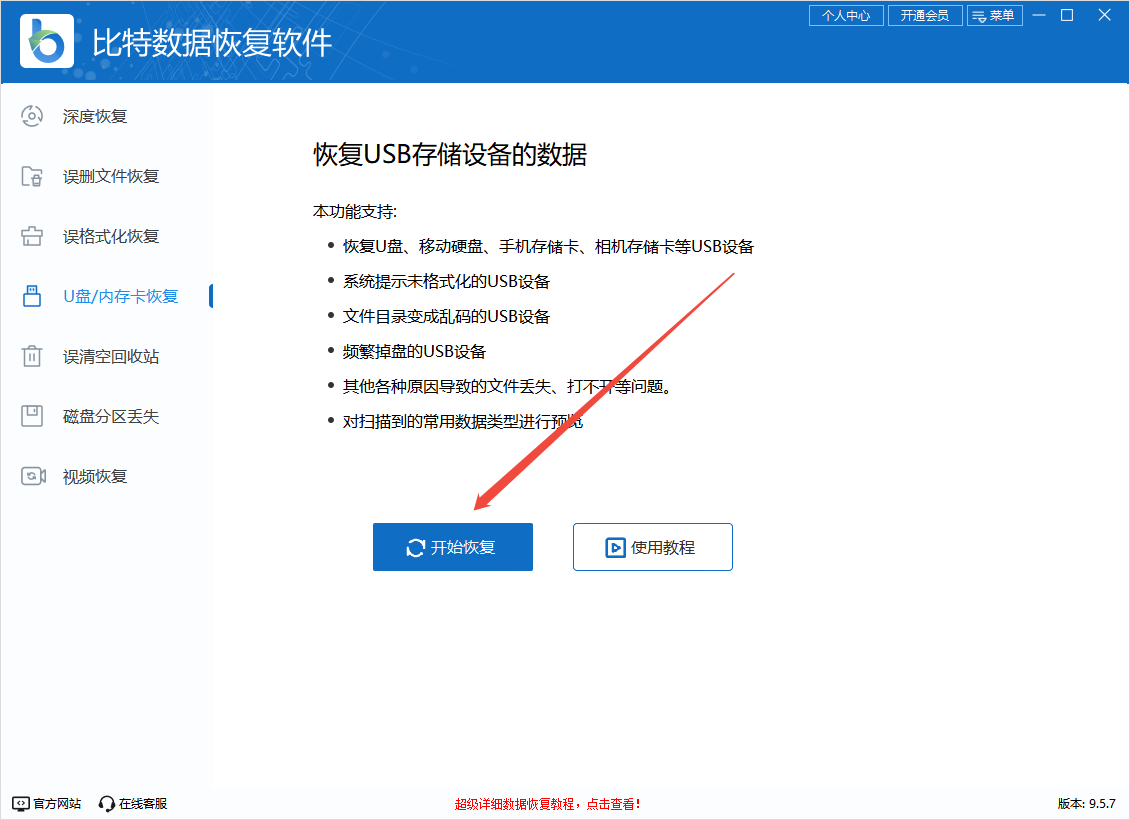Click the 开通会员 button
The width and height of the screenshot is (1130, 820).
[925, 15]
